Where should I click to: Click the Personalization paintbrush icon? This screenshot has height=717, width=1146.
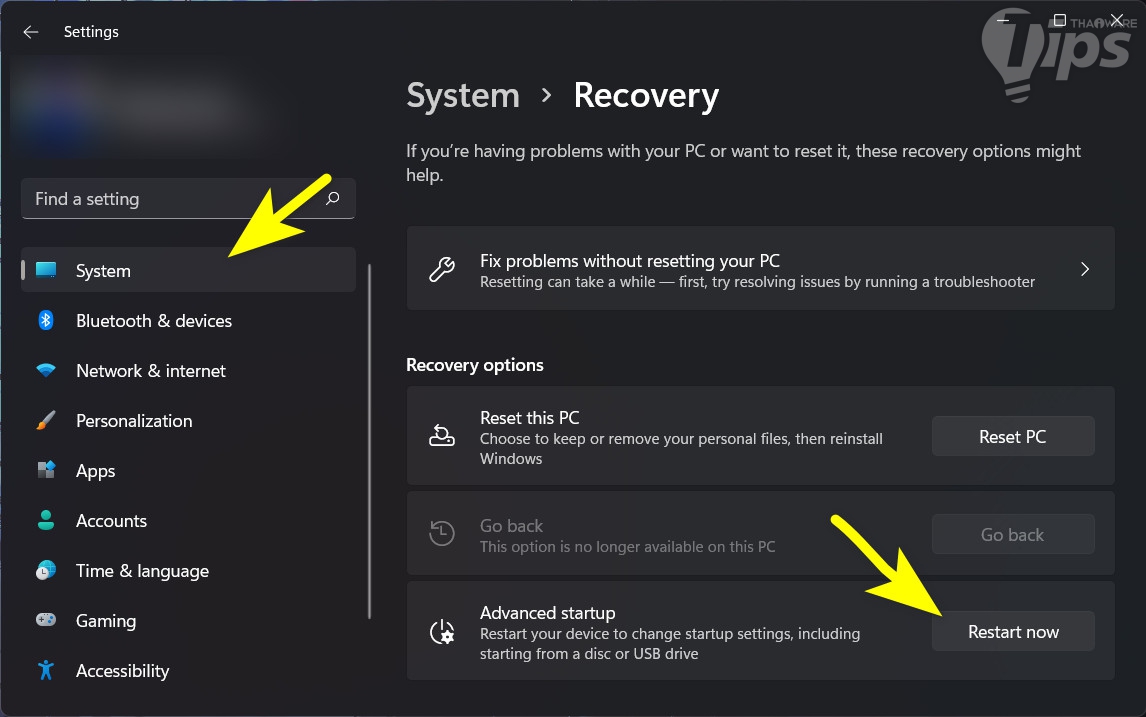[46, 421]
